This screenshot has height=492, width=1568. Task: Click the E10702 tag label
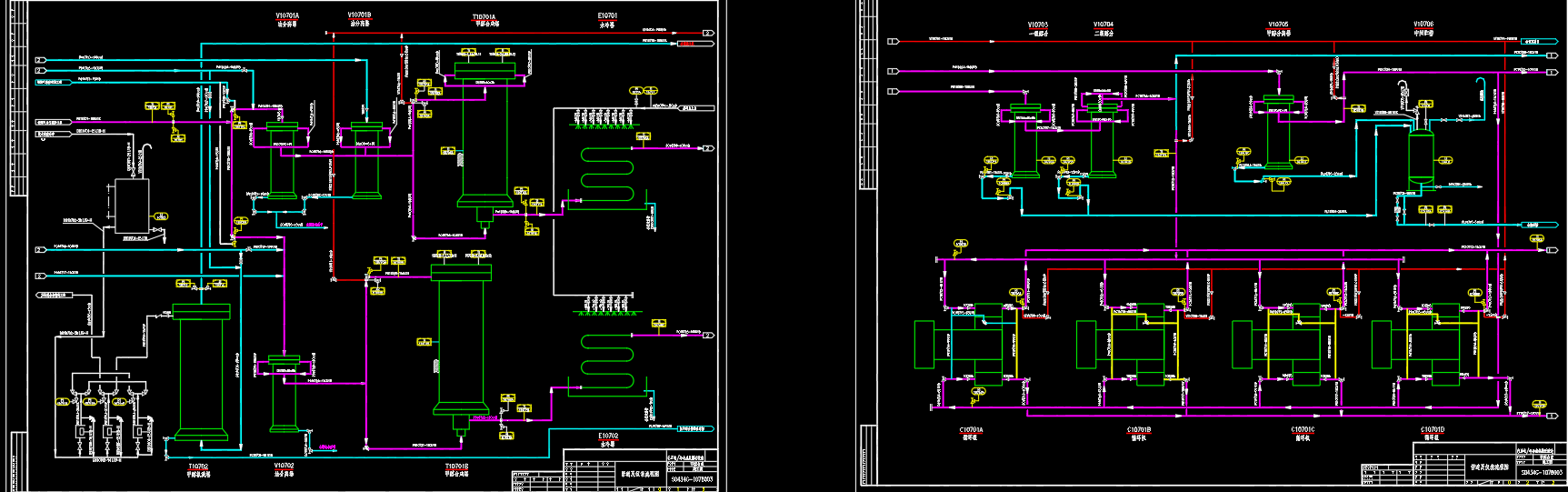pos(608,436)
